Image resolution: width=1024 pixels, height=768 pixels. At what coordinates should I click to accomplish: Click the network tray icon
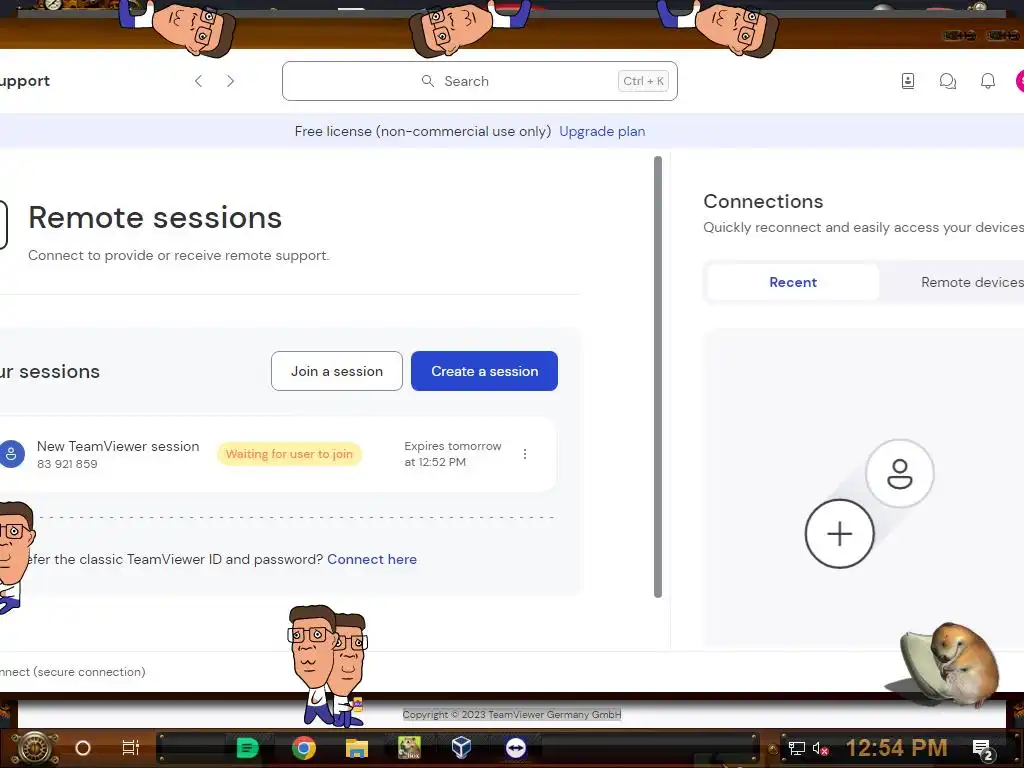click(797, 748)
